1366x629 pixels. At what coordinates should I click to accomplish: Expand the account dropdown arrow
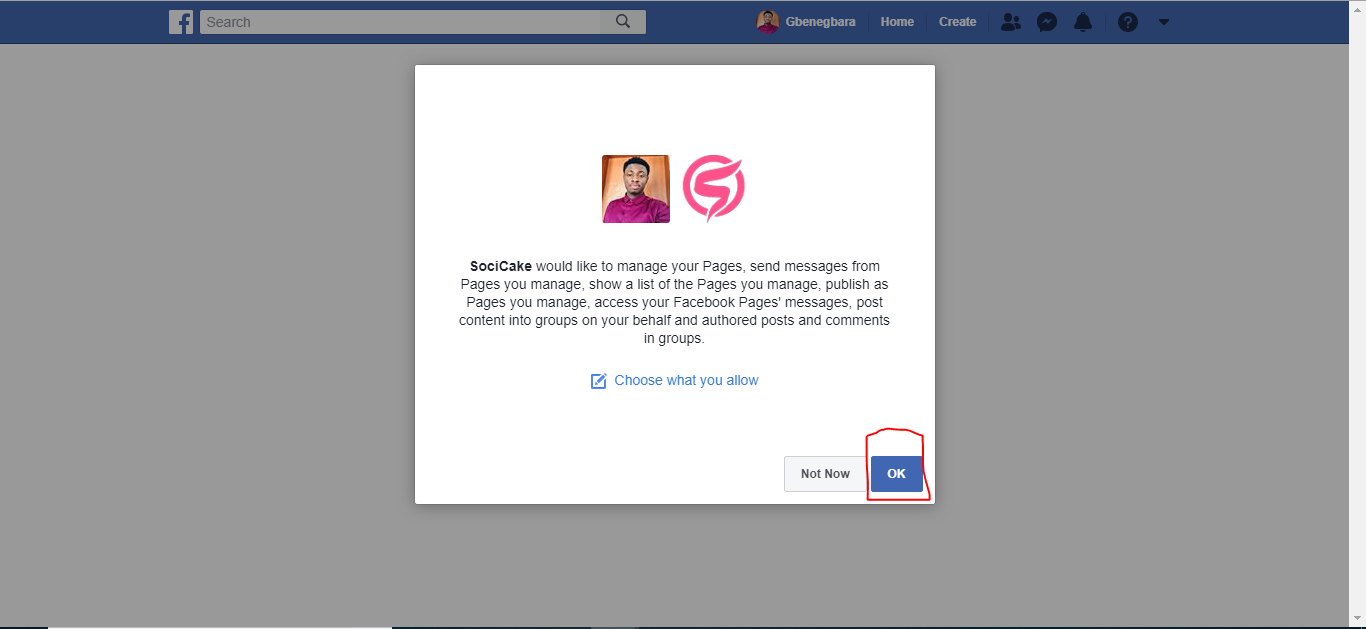[x=1163, y=22]
